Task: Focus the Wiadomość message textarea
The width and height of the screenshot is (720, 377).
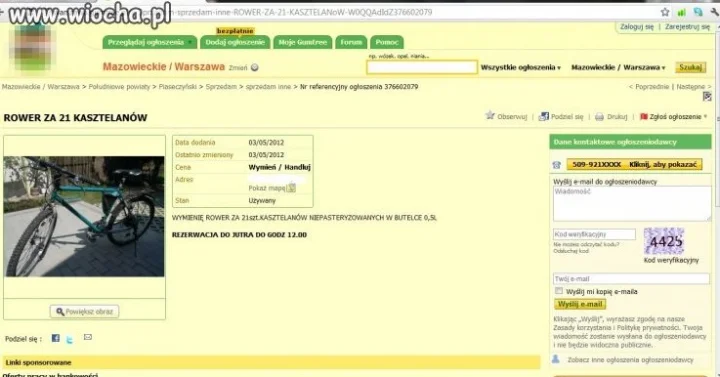Action: coord(632,203)
